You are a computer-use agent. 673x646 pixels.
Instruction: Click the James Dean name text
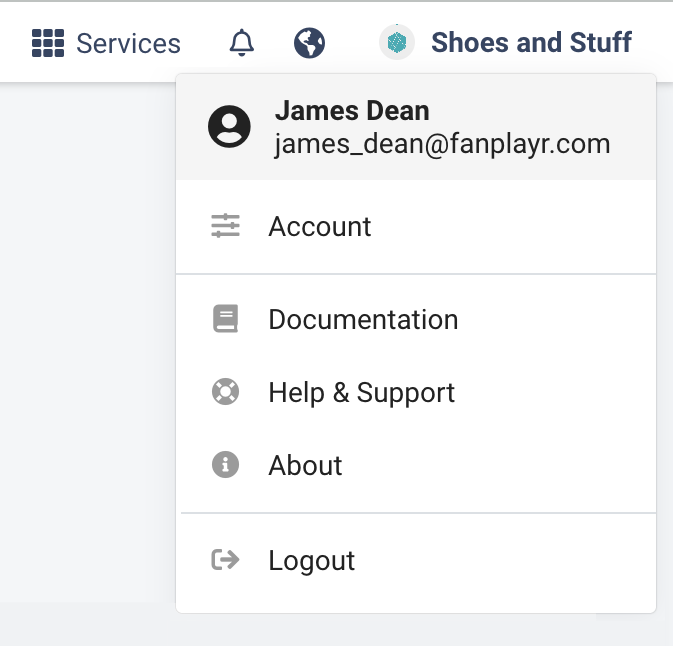(352, 111)
